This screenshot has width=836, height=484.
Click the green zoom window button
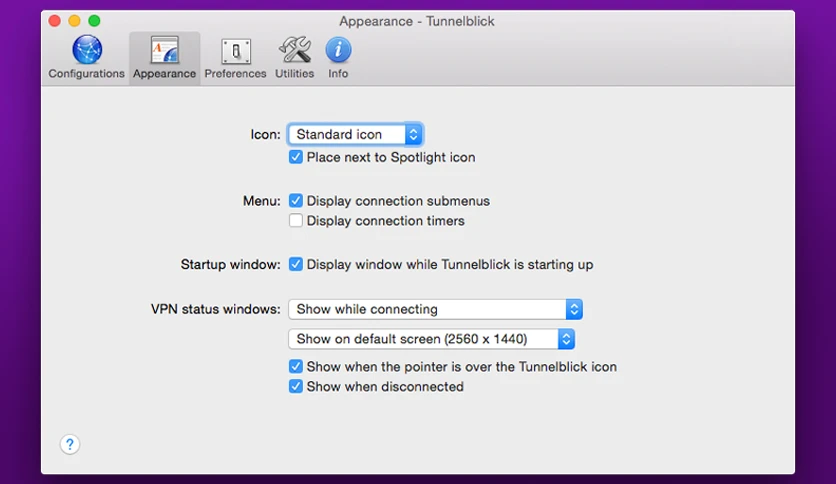pos(94,21)
